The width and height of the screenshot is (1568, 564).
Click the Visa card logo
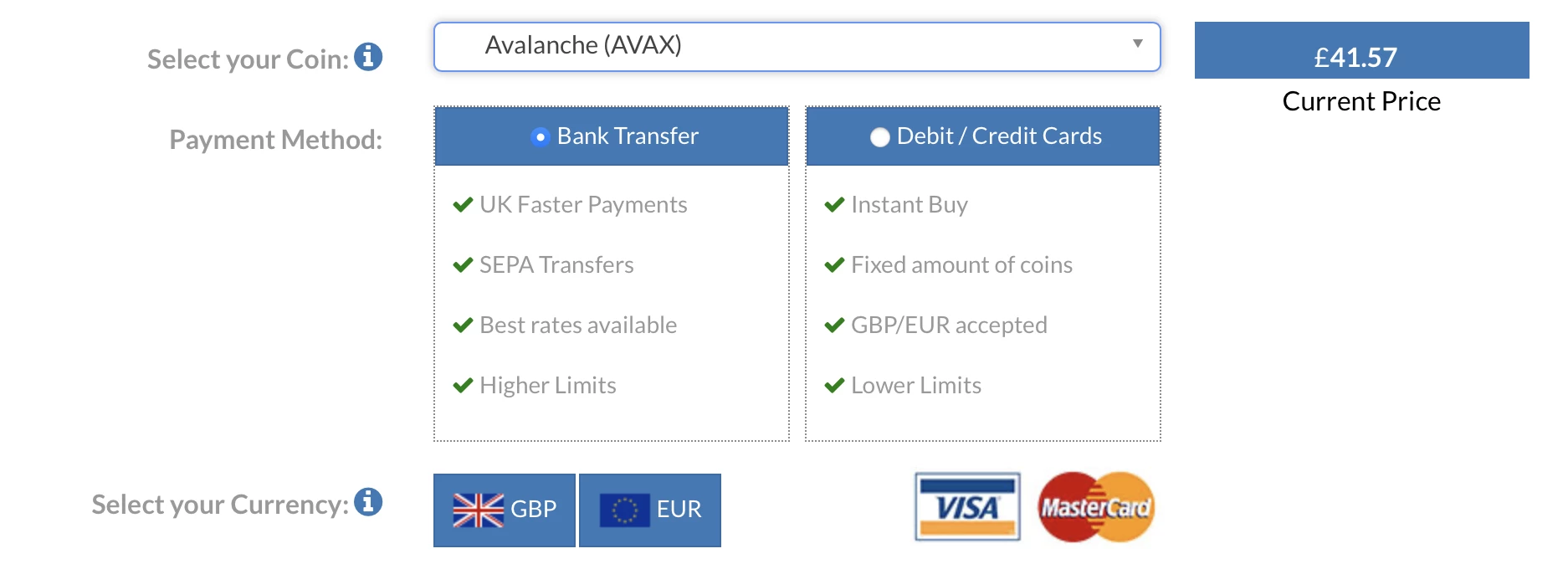[967, 507]
